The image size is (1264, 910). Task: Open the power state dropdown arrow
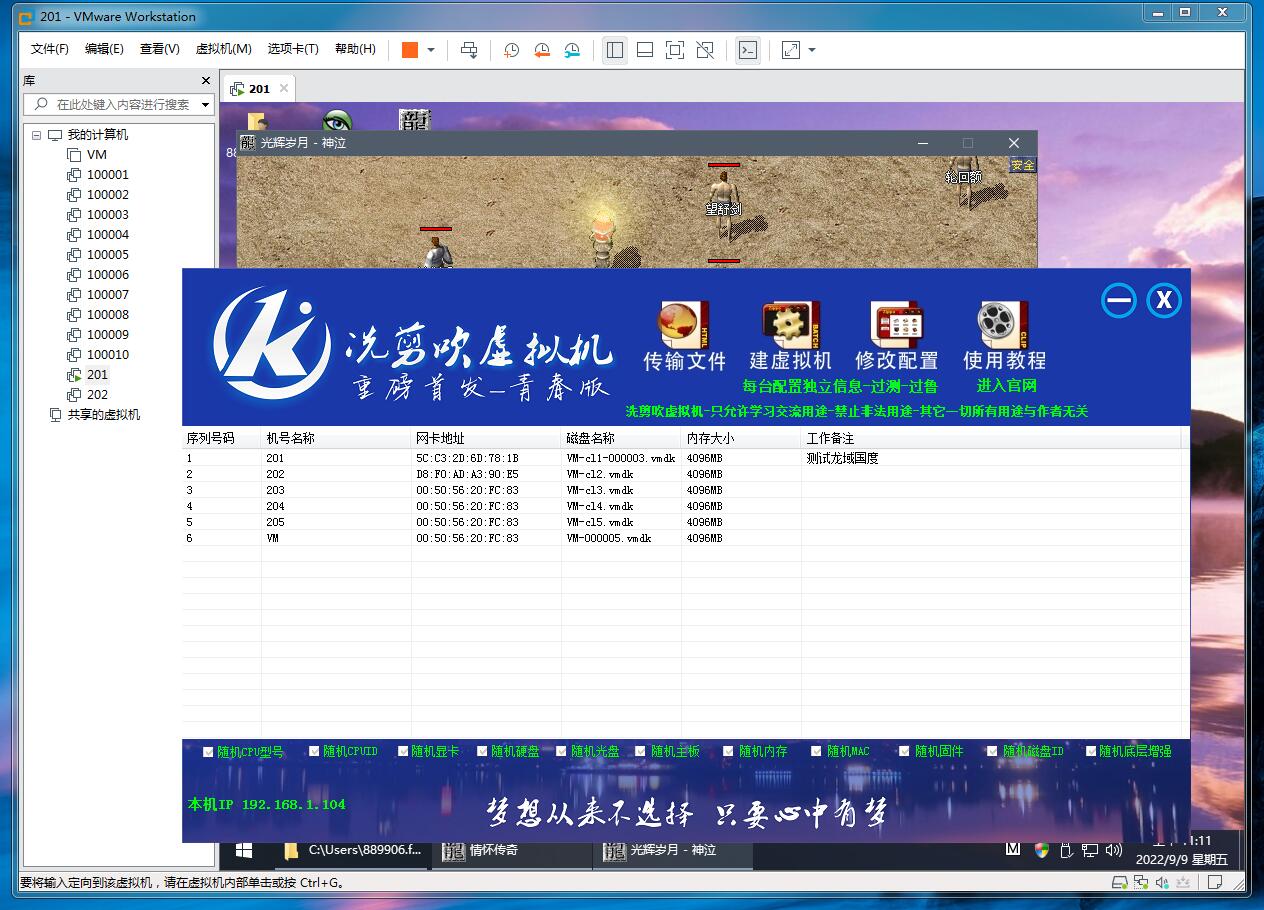(x=431, y=50)
